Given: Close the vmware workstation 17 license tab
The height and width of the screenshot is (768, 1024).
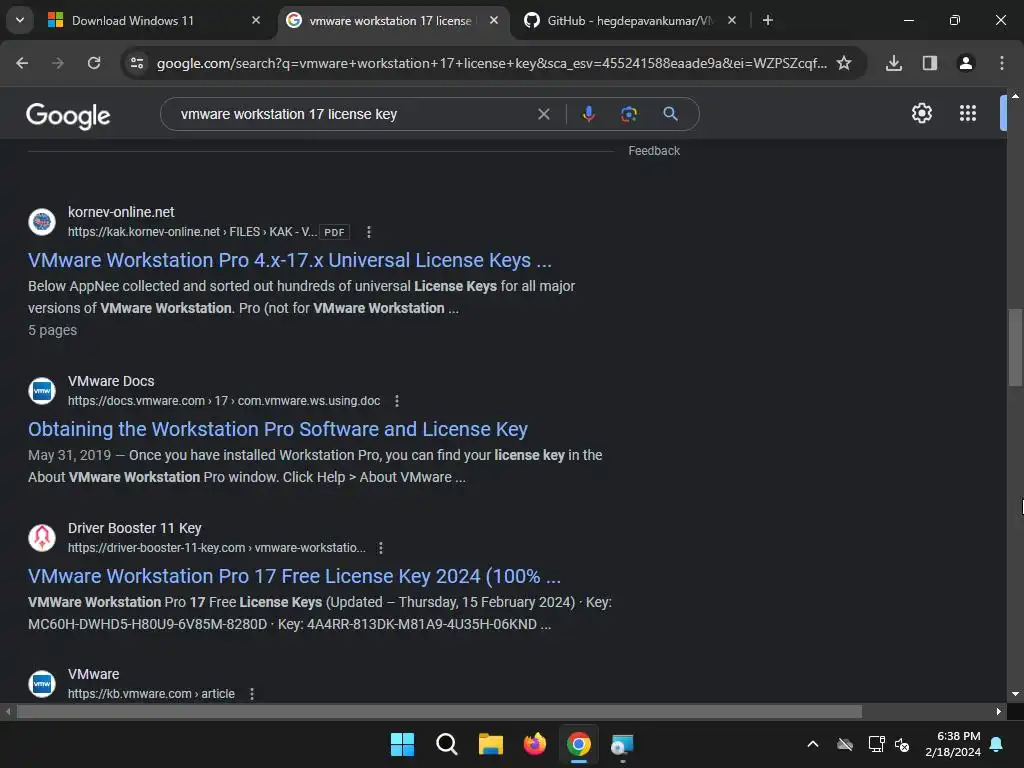Looking at the screenshot, I should pyautogui.click(x=494, y=20).
